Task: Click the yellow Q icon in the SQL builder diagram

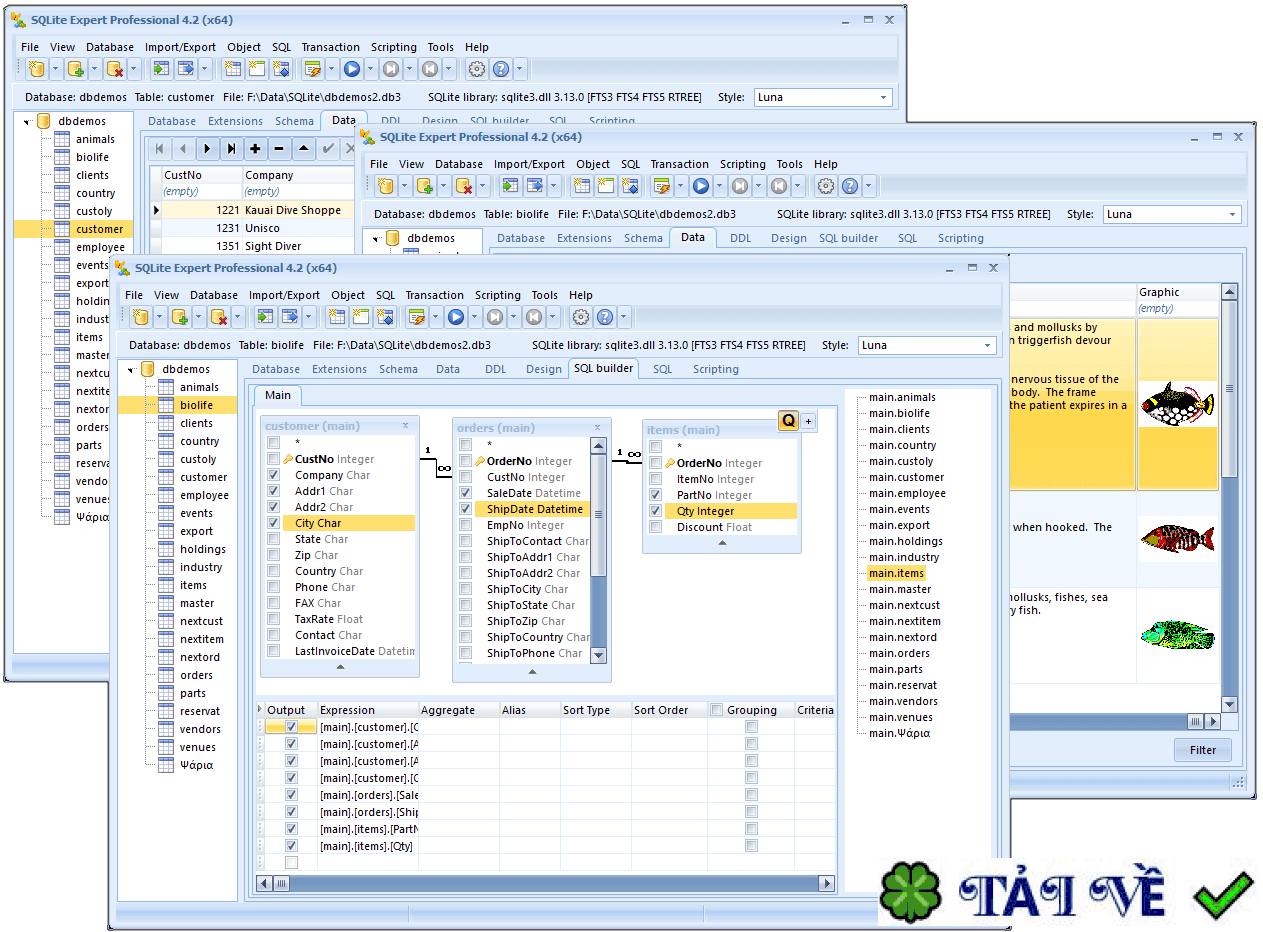Action: 789,421
